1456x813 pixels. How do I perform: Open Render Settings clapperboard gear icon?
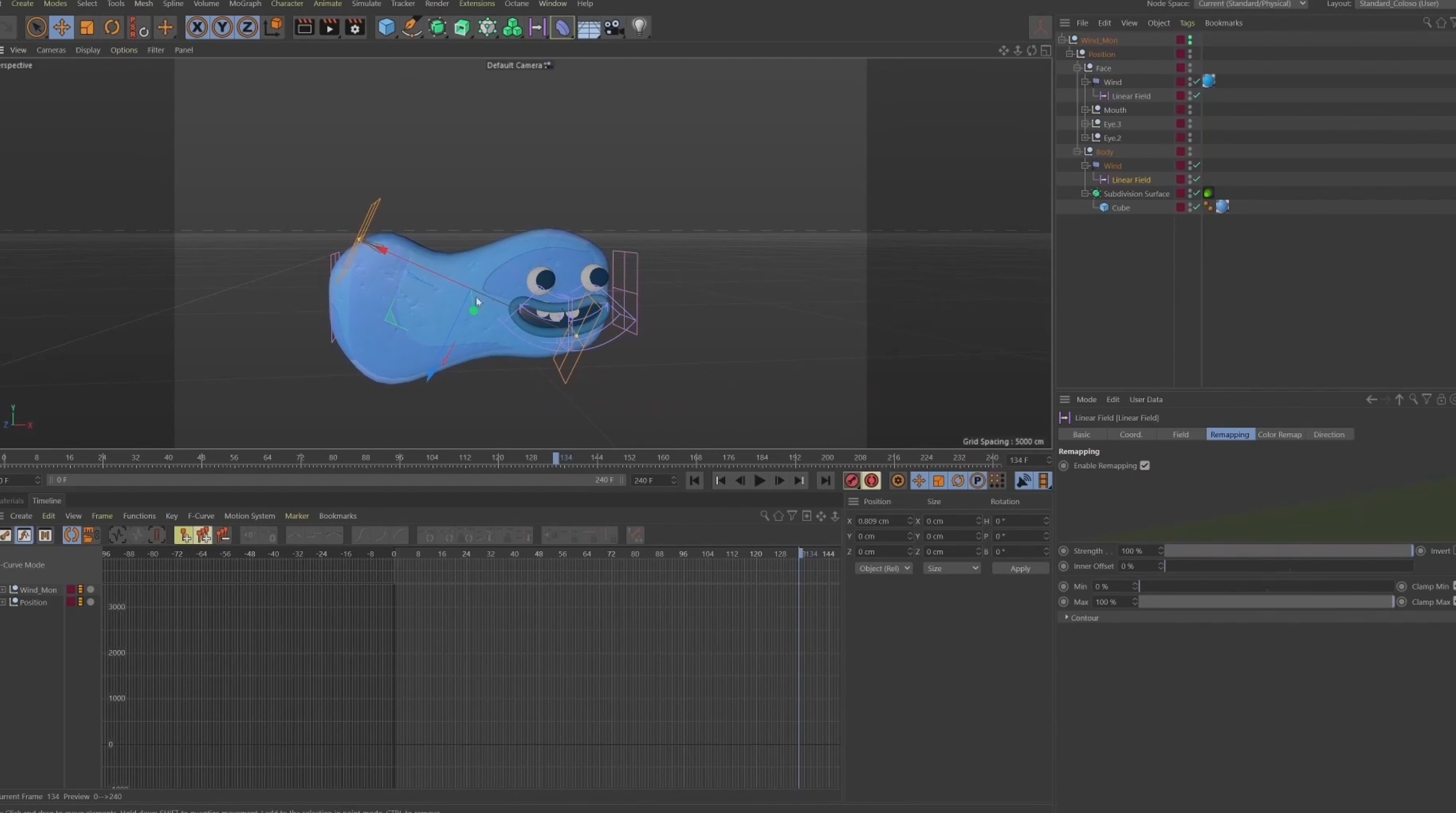355,27
